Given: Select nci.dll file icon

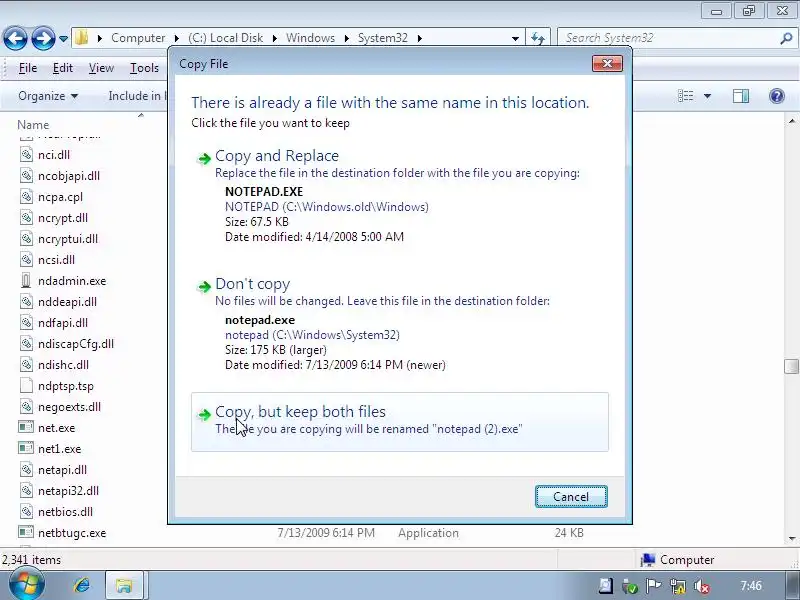Looking at the screenshot, I should tap(27, 155).
